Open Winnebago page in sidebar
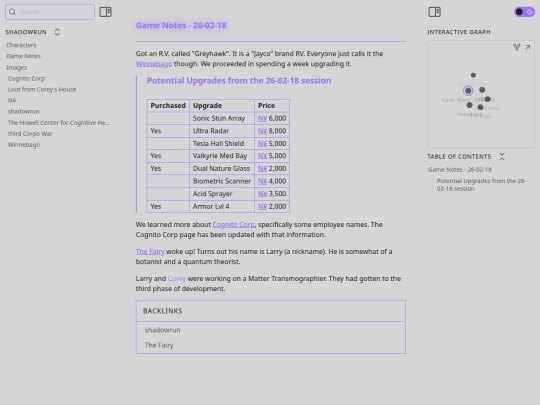Screen dimensions: 540x405 point(24,145)
